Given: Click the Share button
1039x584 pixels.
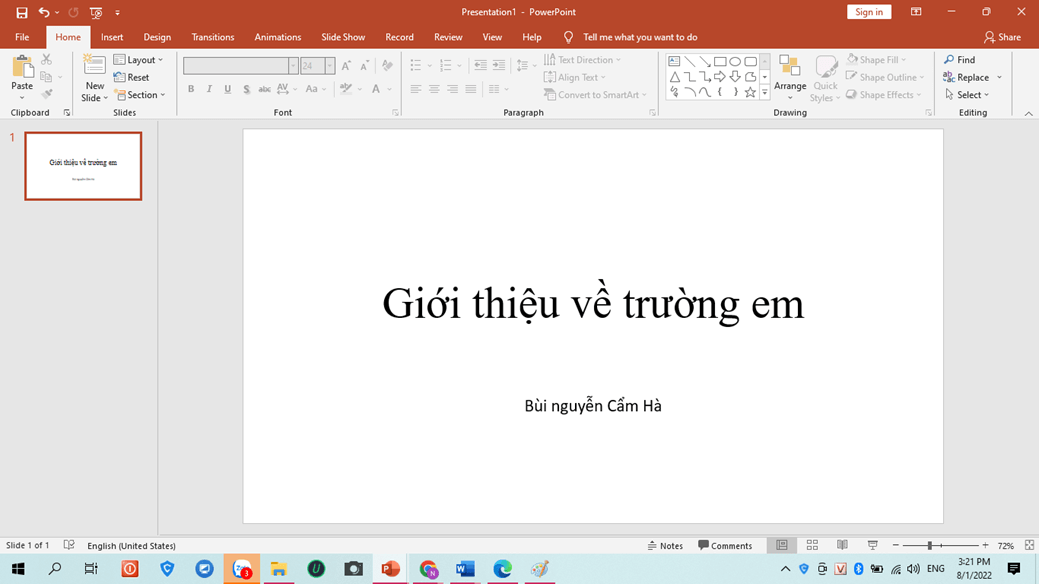Looking at the screenshot, I should pos(1002,37).
